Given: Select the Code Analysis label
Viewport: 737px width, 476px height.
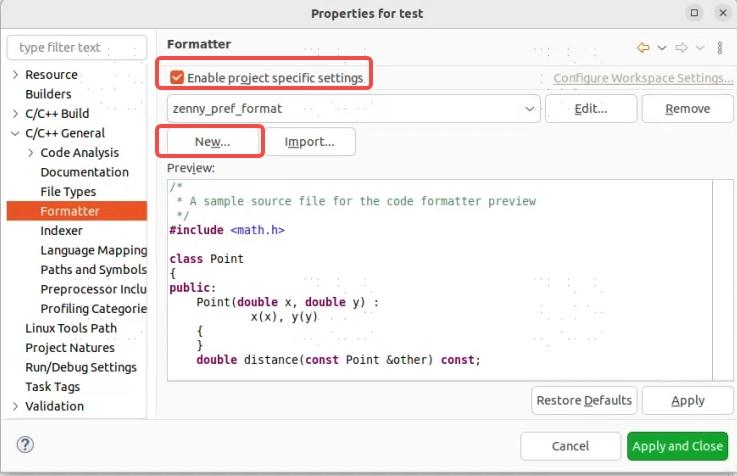Looking at the screenshot, I should (79, 153).
